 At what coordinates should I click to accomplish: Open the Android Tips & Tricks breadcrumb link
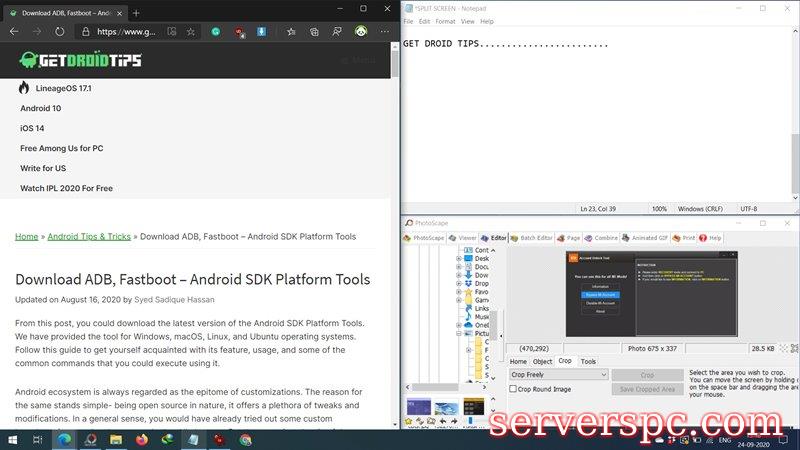89,237
